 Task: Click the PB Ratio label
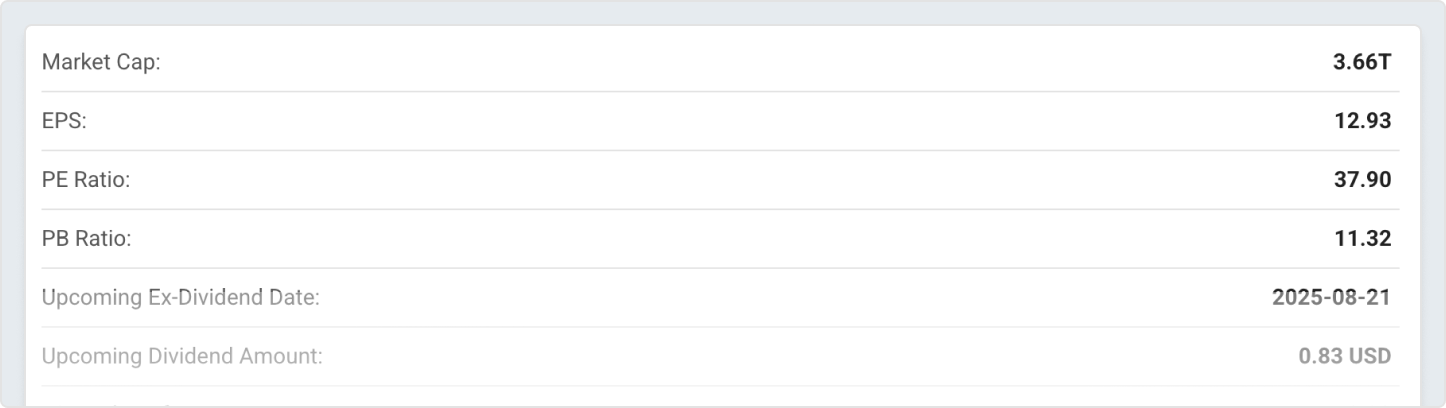(87, 239)
